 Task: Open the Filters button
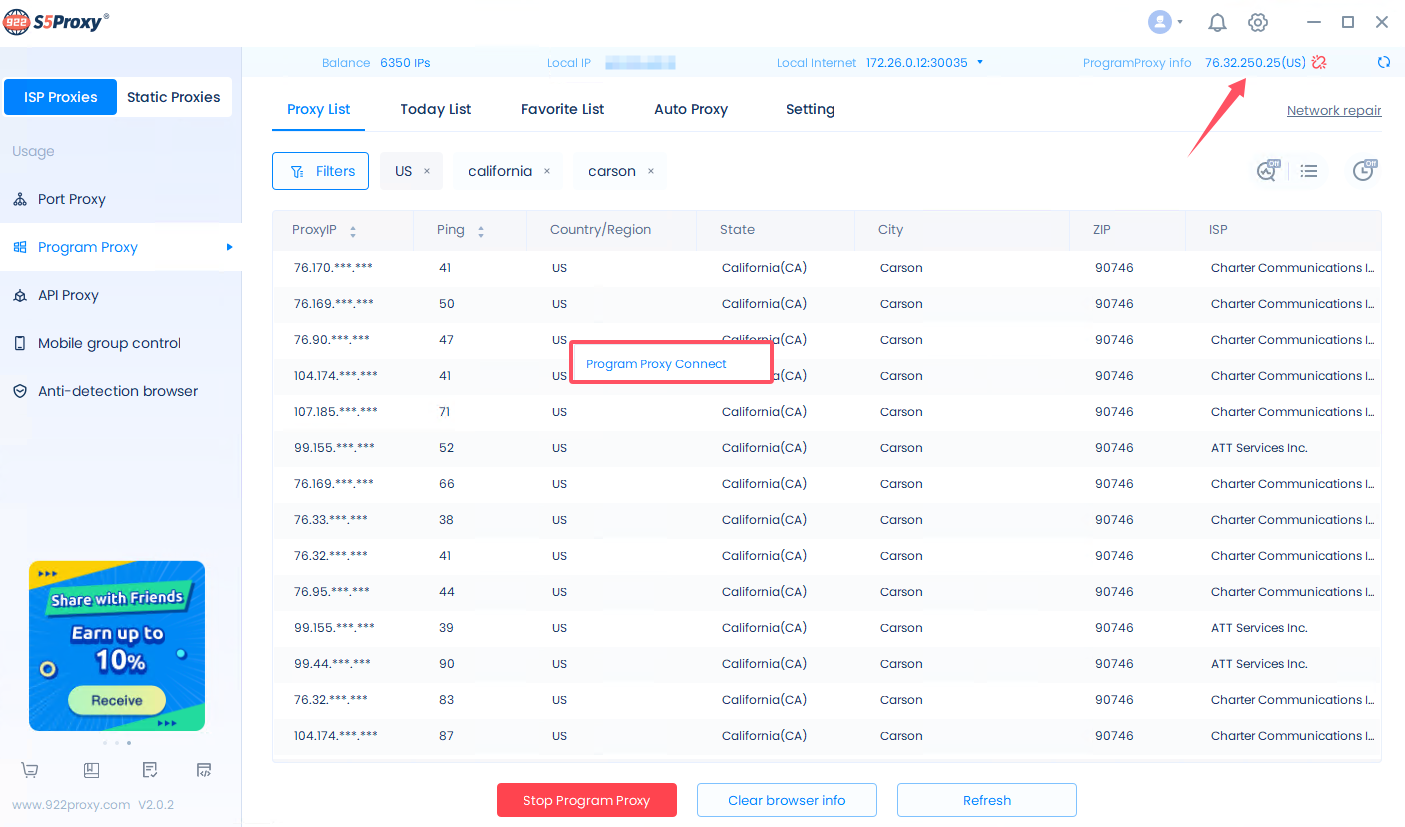[x=320, y=171]
